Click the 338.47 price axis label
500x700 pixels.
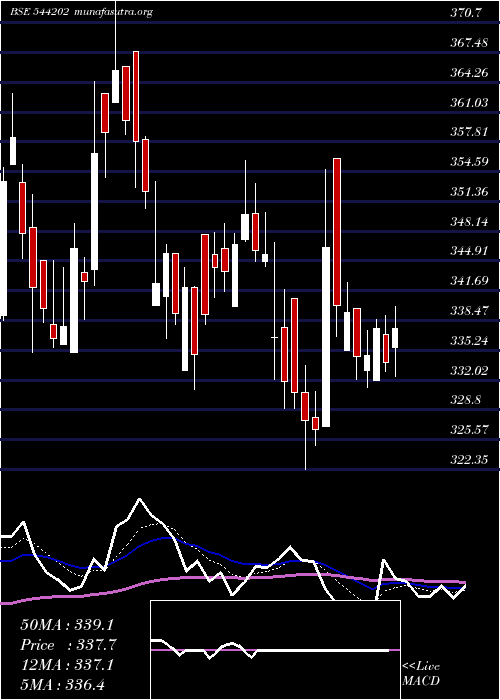tap(469, 310)
